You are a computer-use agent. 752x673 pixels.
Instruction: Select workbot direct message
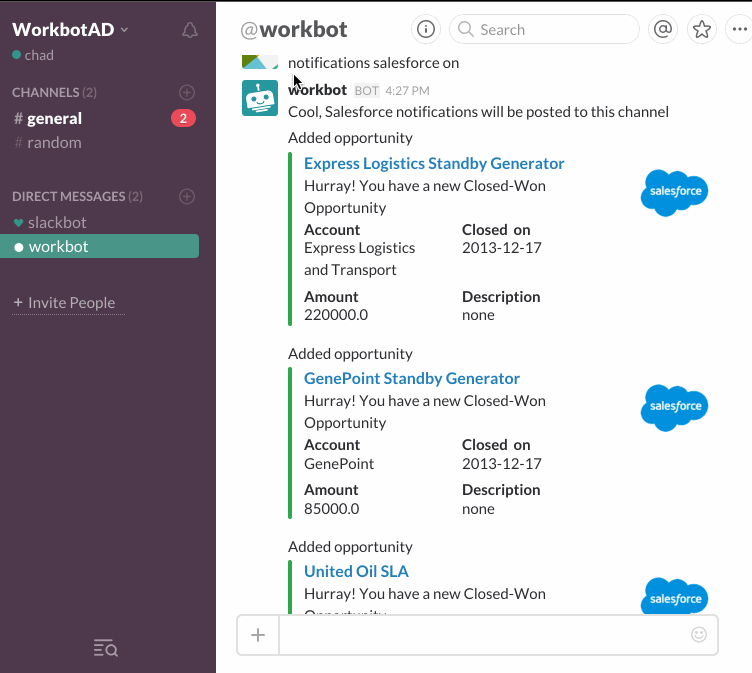point(100,246)
